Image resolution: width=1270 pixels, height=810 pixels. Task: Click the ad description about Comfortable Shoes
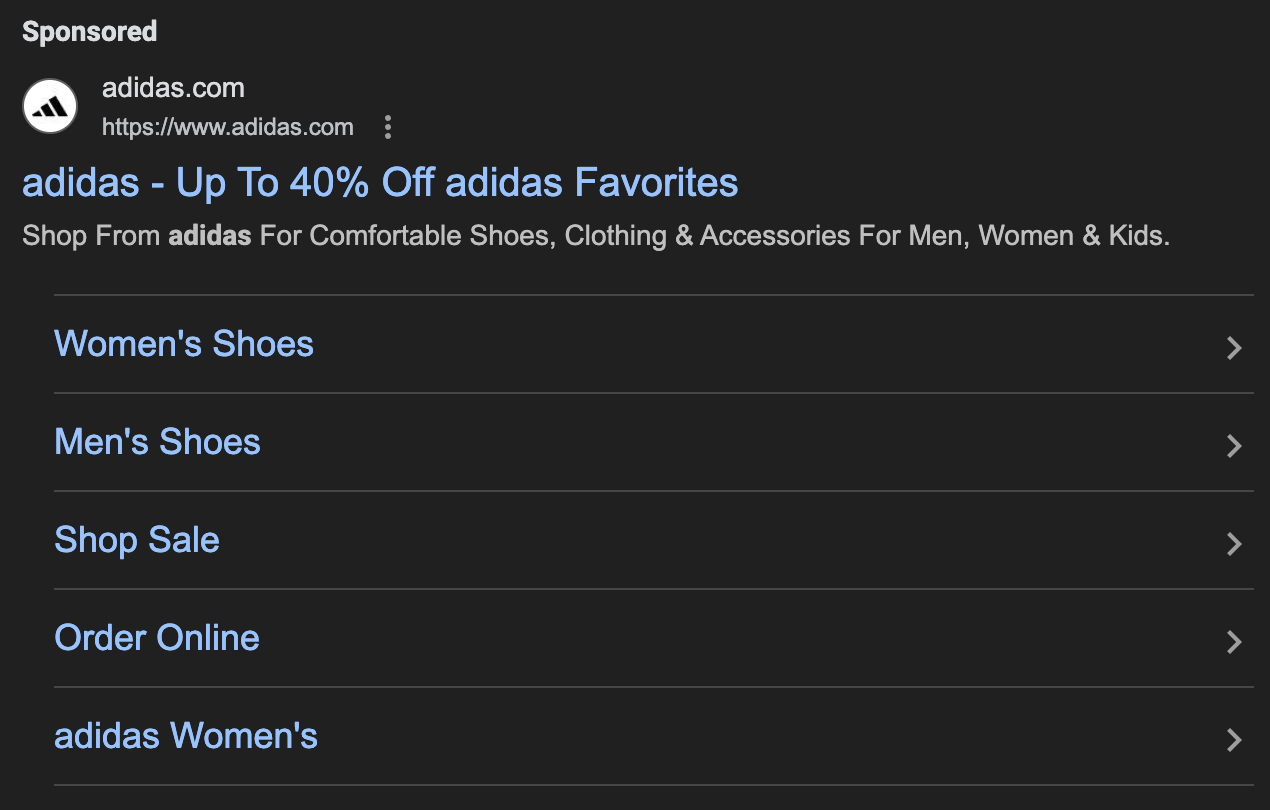595,236
